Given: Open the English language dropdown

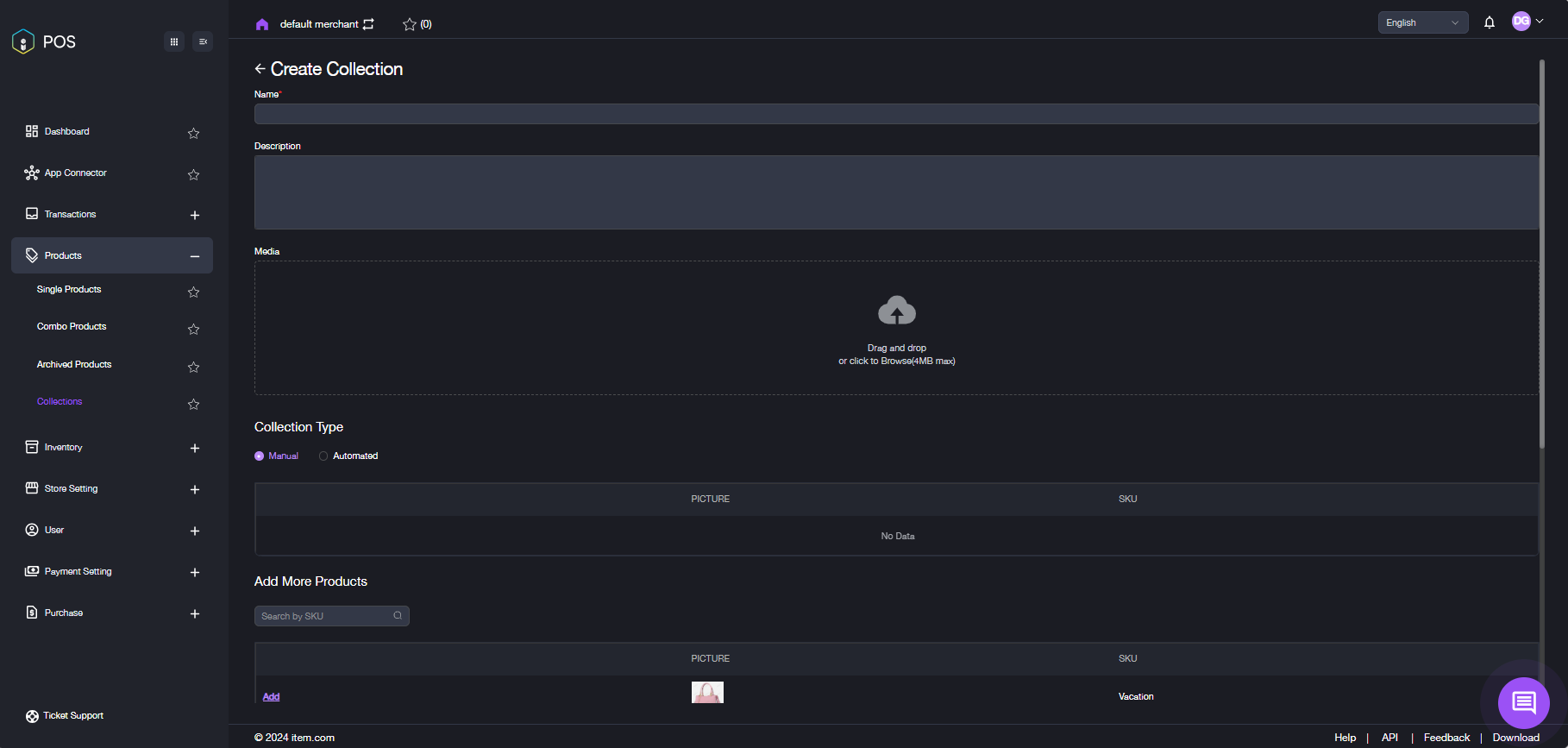Looking at the screenshot, I should click(x=1422, y=23).
